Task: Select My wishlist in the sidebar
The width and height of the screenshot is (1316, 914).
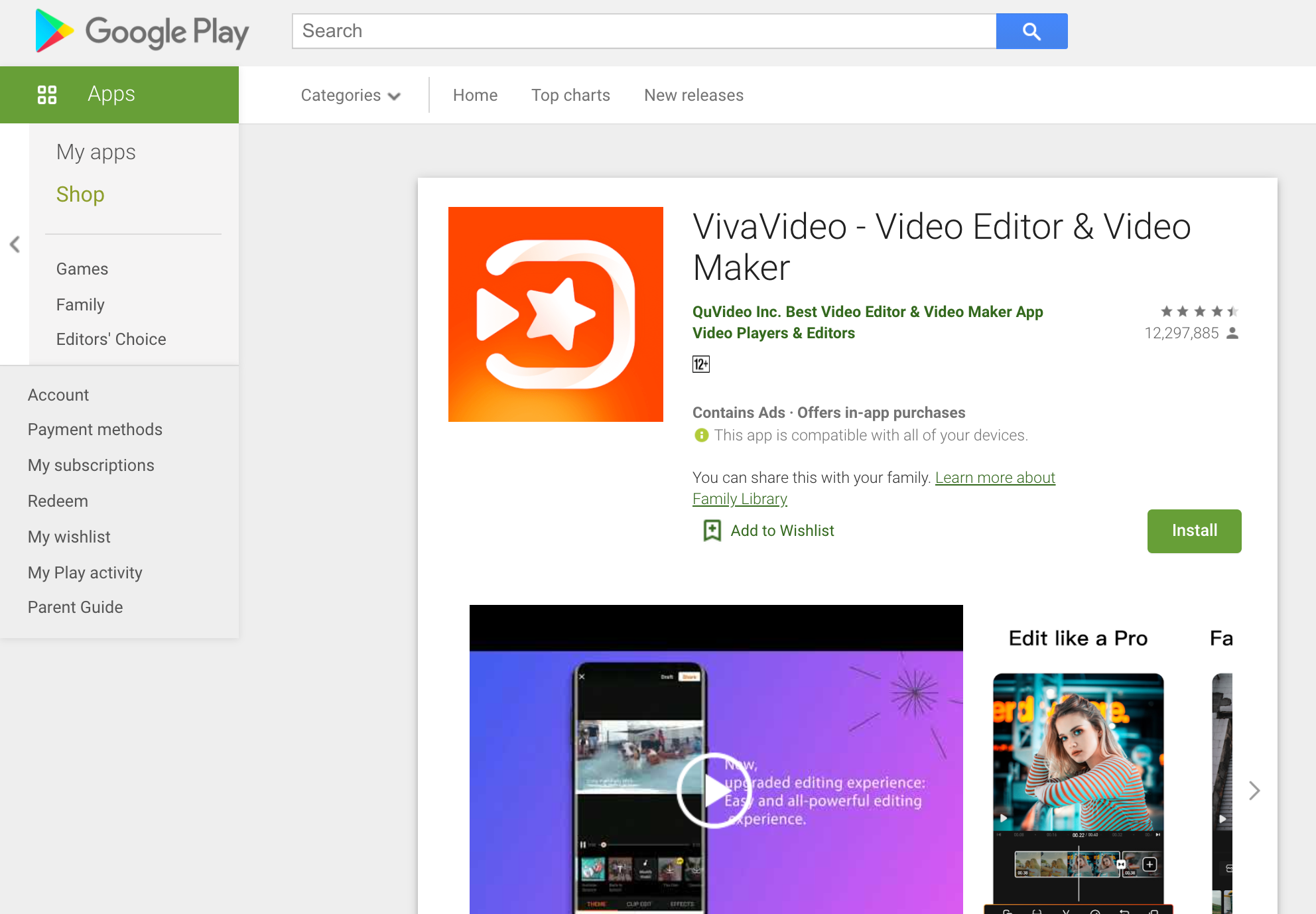Action: (69, 537)
